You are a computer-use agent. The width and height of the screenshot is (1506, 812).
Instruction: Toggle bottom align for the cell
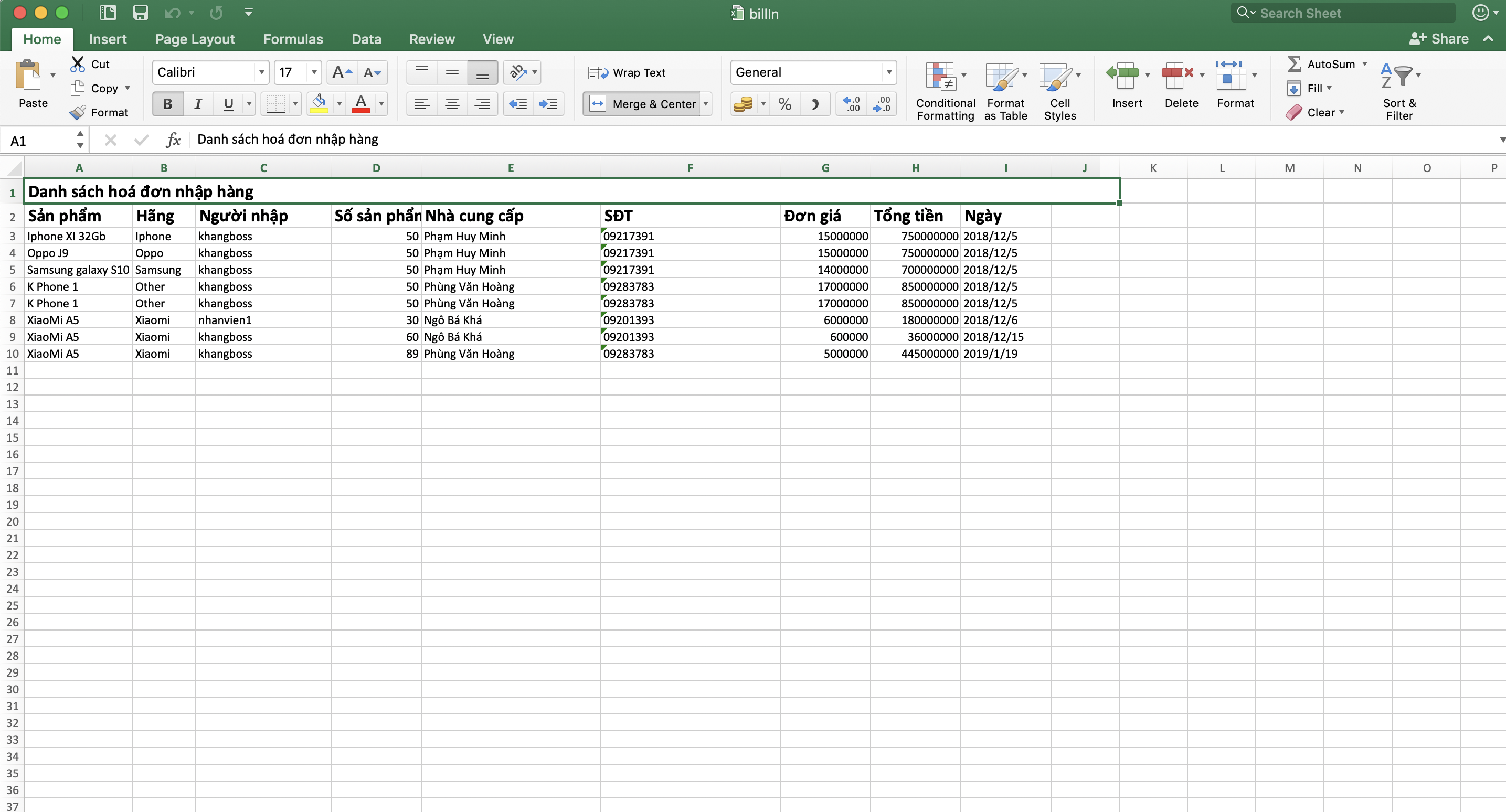(x=482, y=72)
